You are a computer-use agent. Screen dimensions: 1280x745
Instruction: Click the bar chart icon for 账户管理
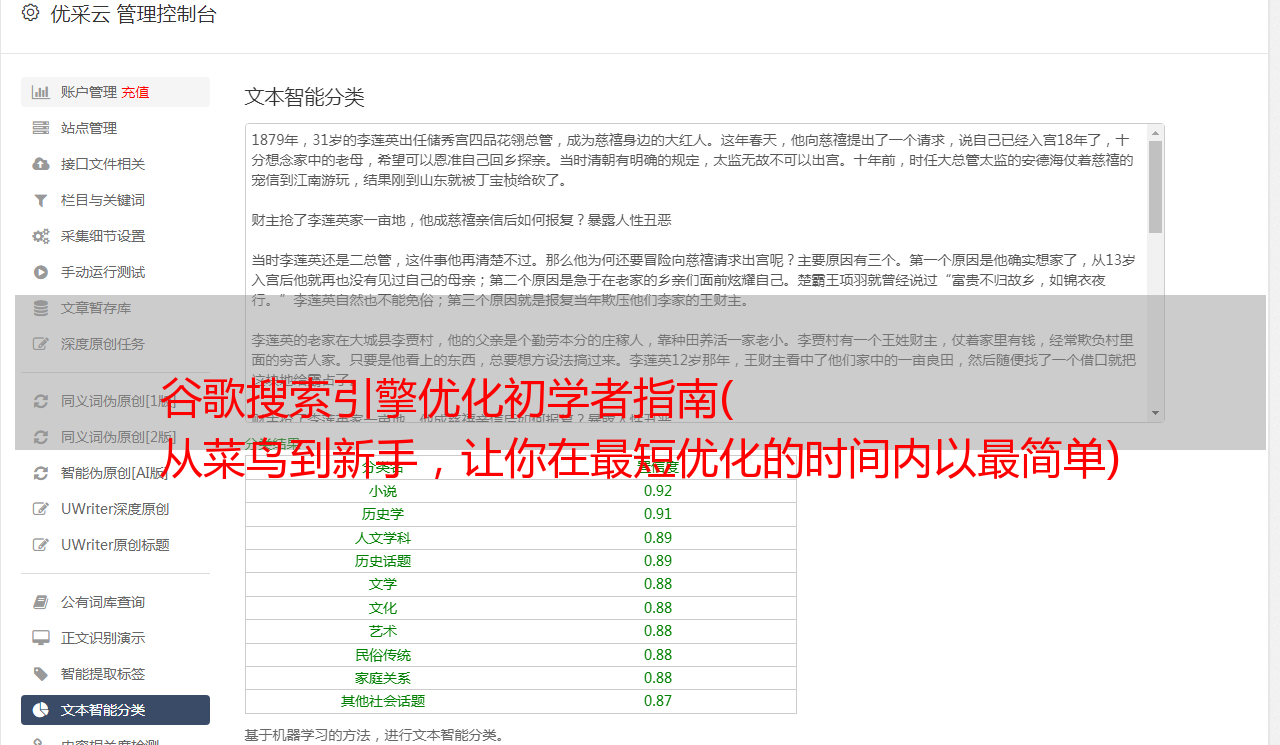click(41, 92)
